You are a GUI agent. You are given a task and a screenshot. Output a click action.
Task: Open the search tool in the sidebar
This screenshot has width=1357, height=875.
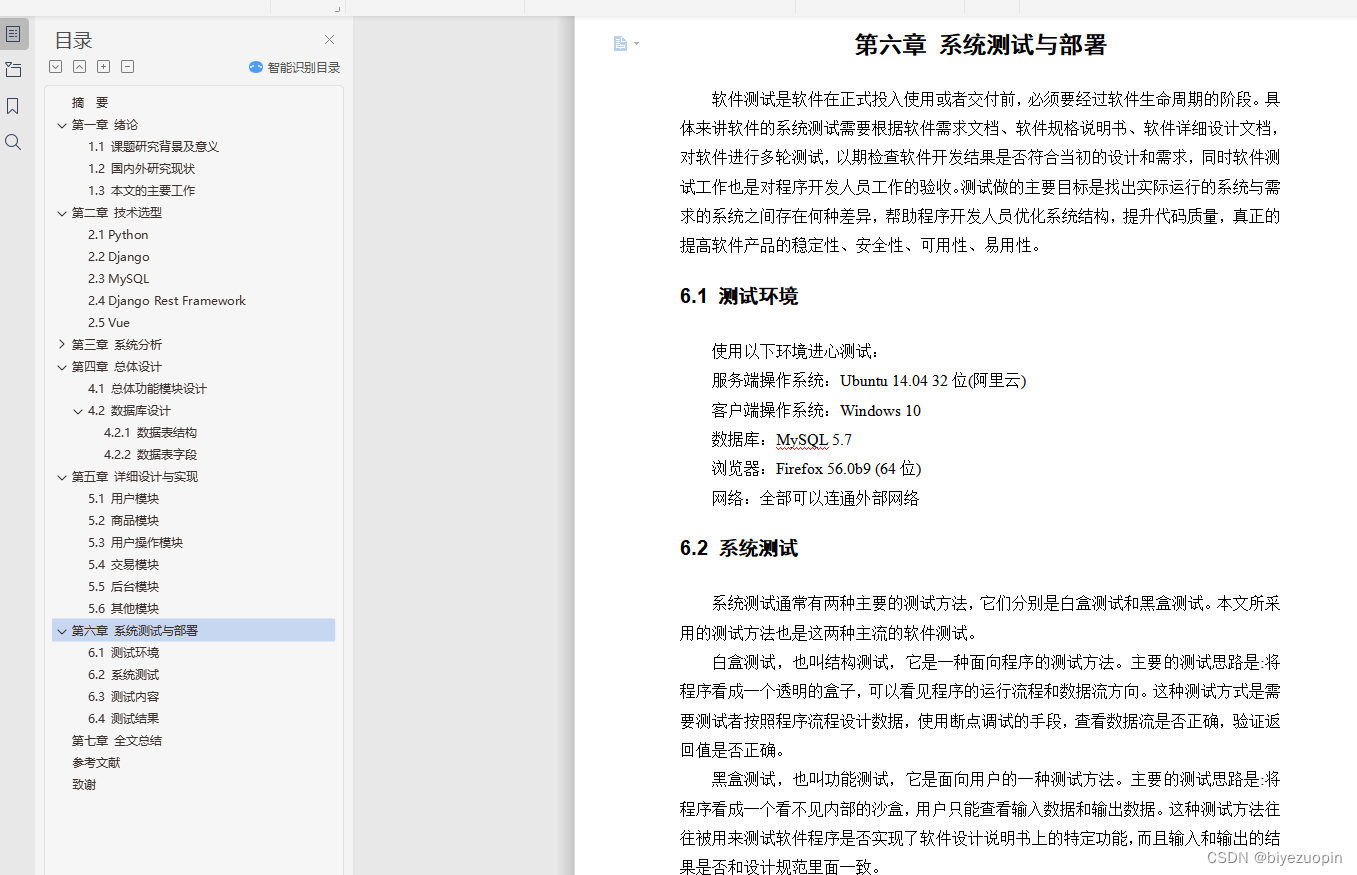point(13,141)
